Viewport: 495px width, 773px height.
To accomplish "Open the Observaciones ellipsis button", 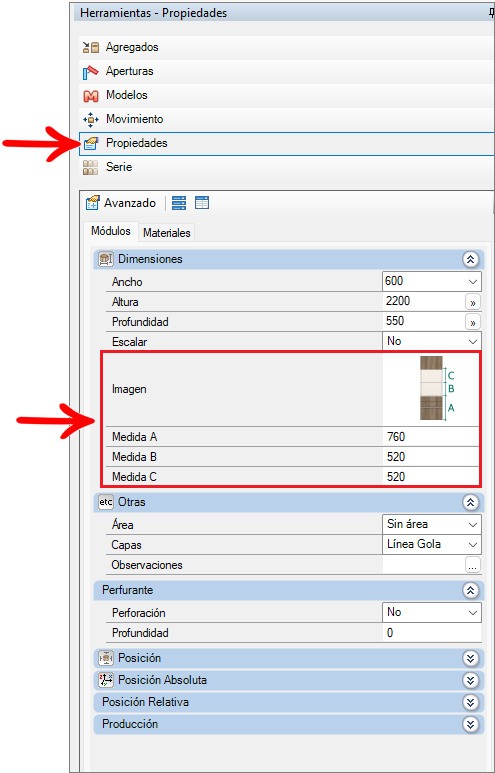I will coord(473,565).
